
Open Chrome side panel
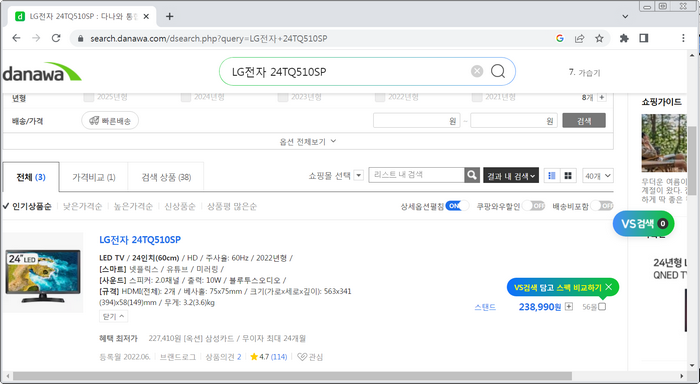644,38
